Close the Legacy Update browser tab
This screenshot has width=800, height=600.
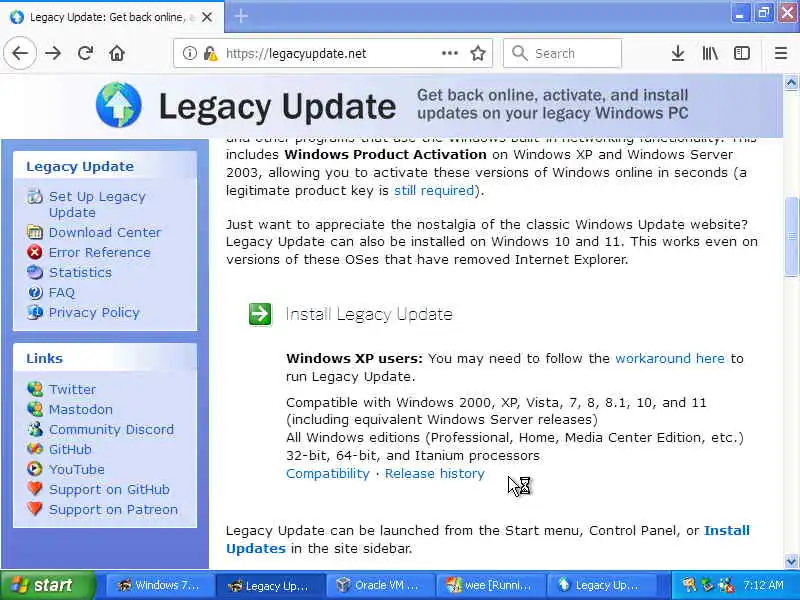207,17
